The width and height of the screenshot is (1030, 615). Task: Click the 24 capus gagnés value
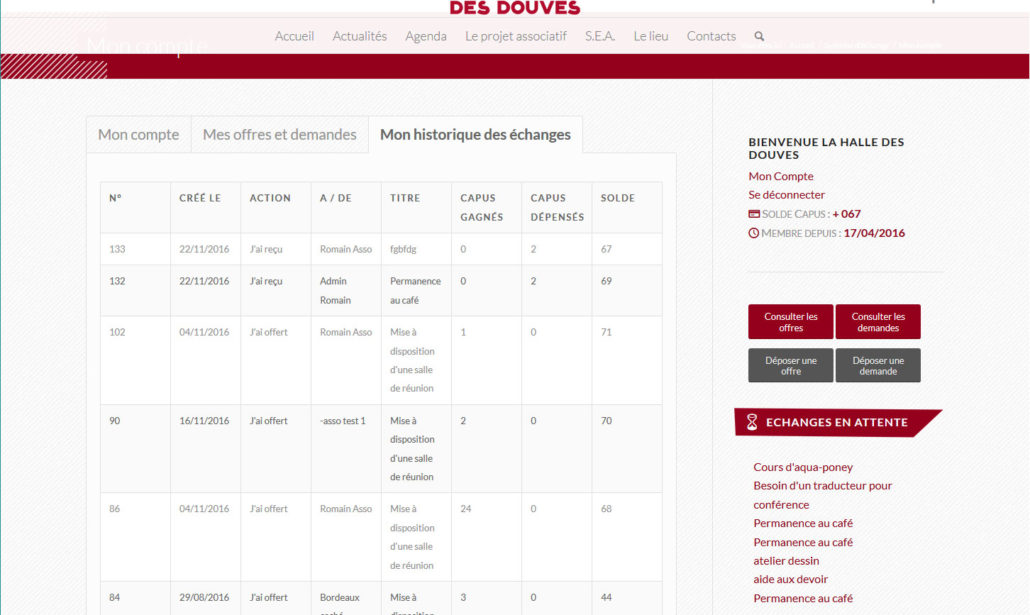click(466, 509)
